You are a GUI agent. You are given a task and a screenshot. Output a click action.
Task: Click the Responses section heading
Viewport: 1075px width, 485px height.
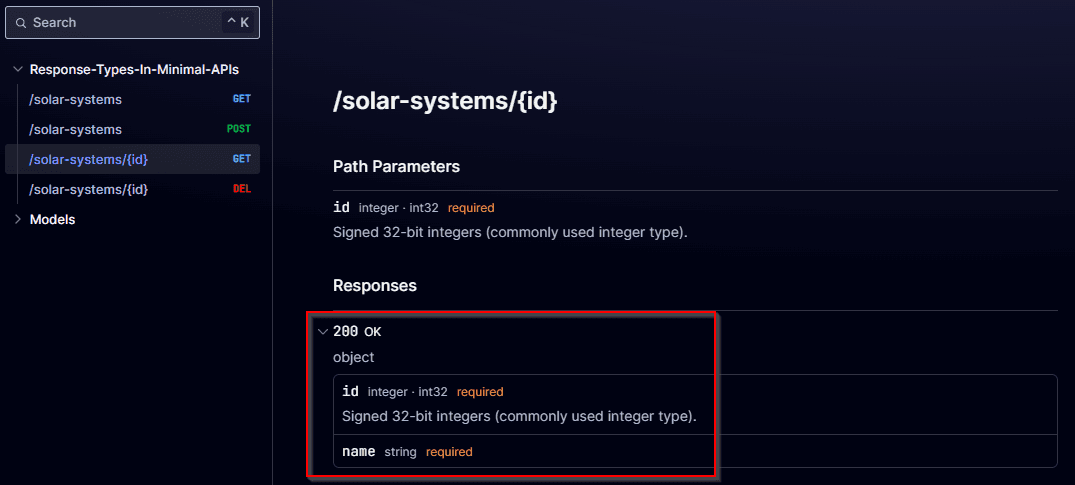click(x=375, y=285)
